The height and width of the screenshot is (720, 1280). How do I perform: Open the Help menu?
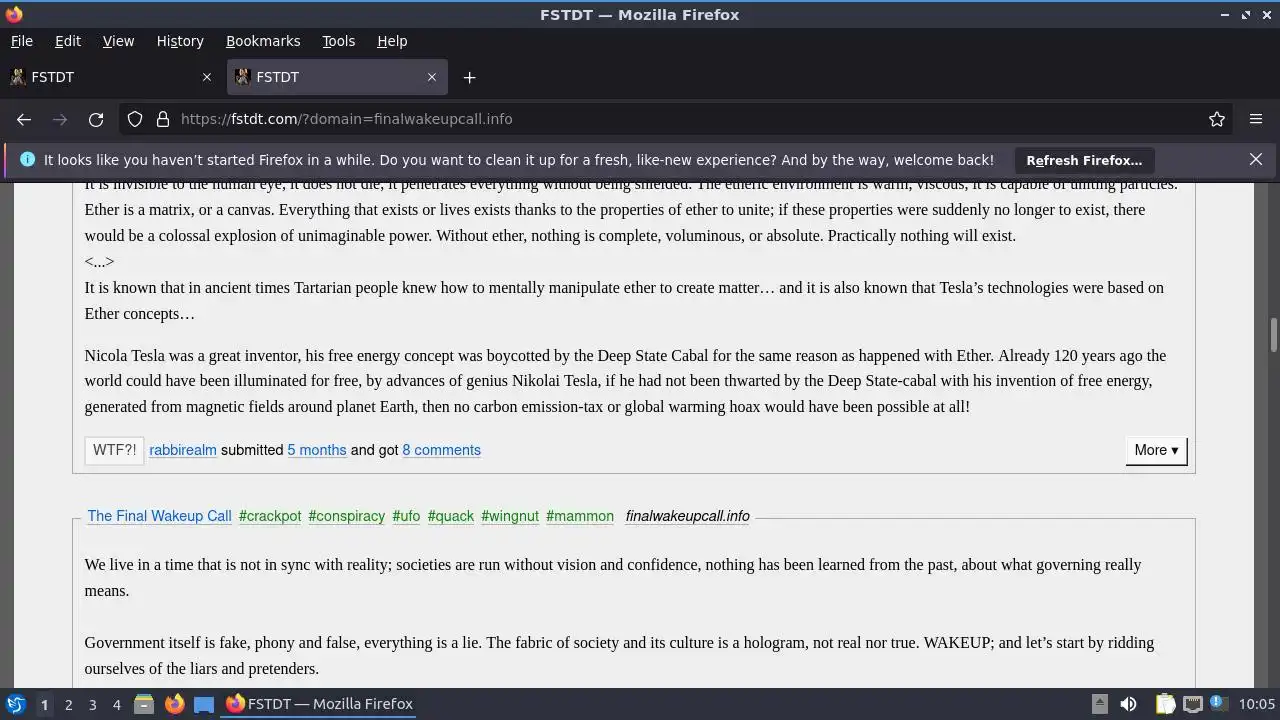392,41
